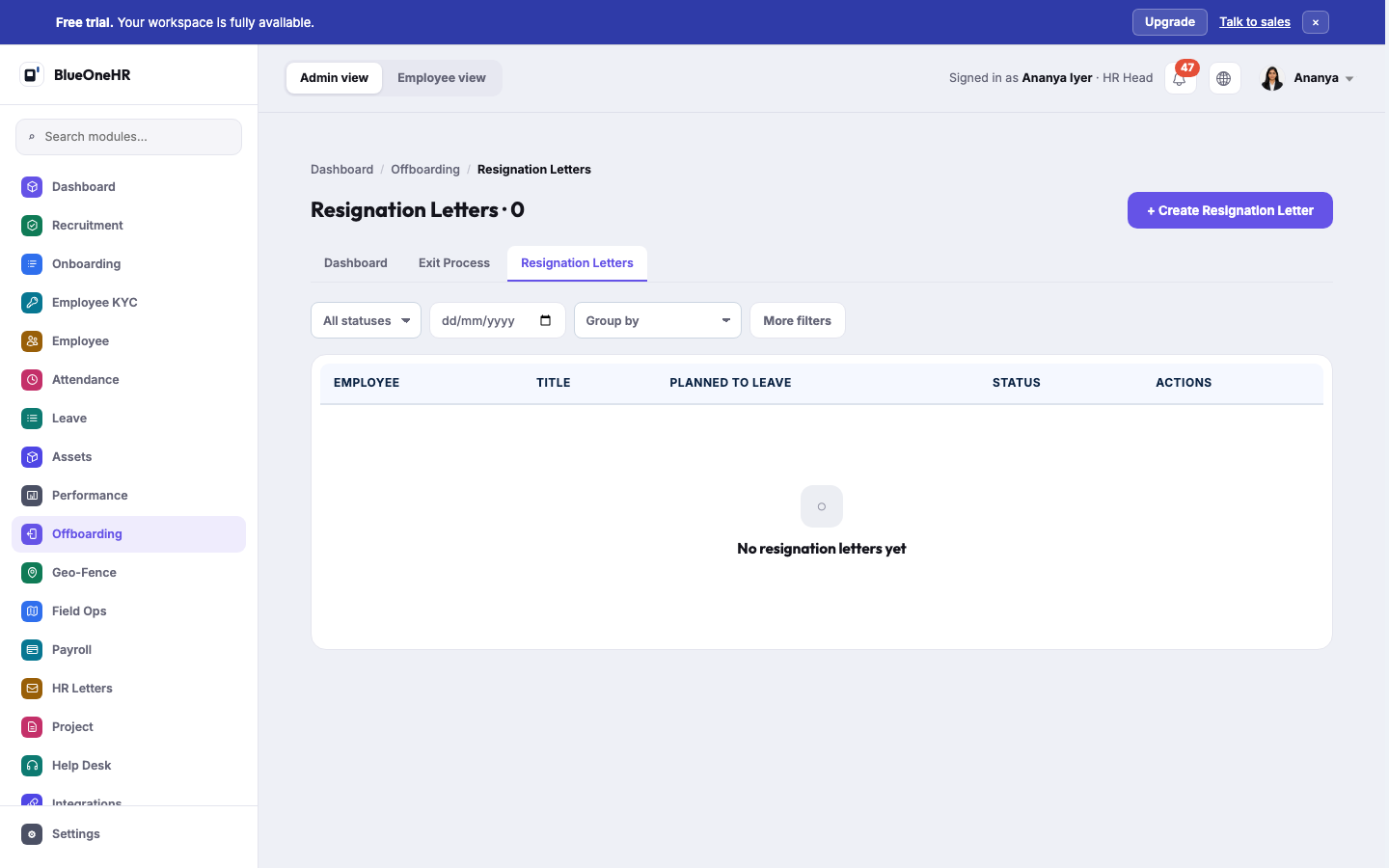Open the Attendance clock icon
The width and height of the screenshot is (1389, 868).
click(32, 379)
